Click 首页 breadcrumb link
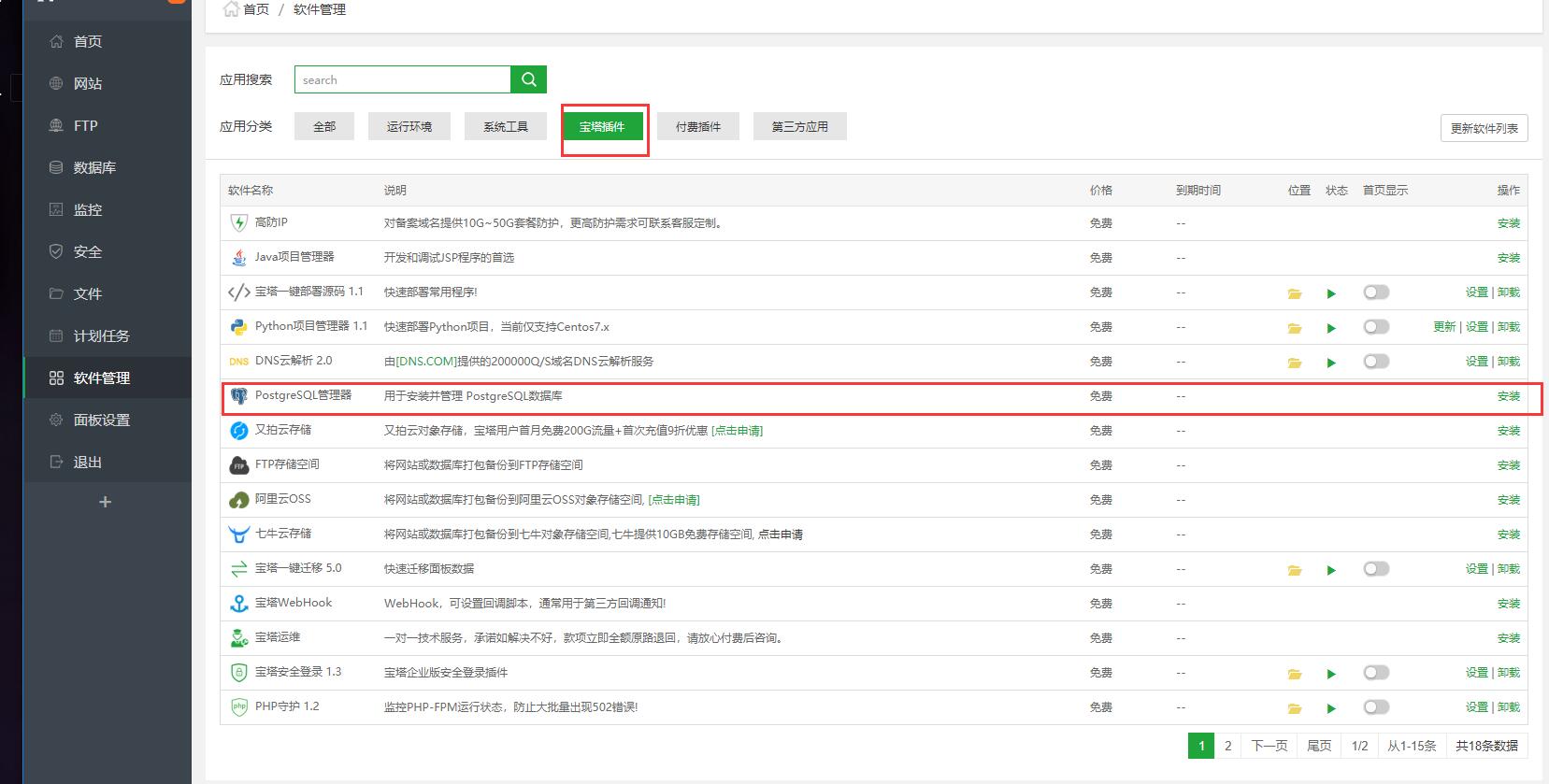The width and height of the screenshot is (1549, 784). point(256,9)
